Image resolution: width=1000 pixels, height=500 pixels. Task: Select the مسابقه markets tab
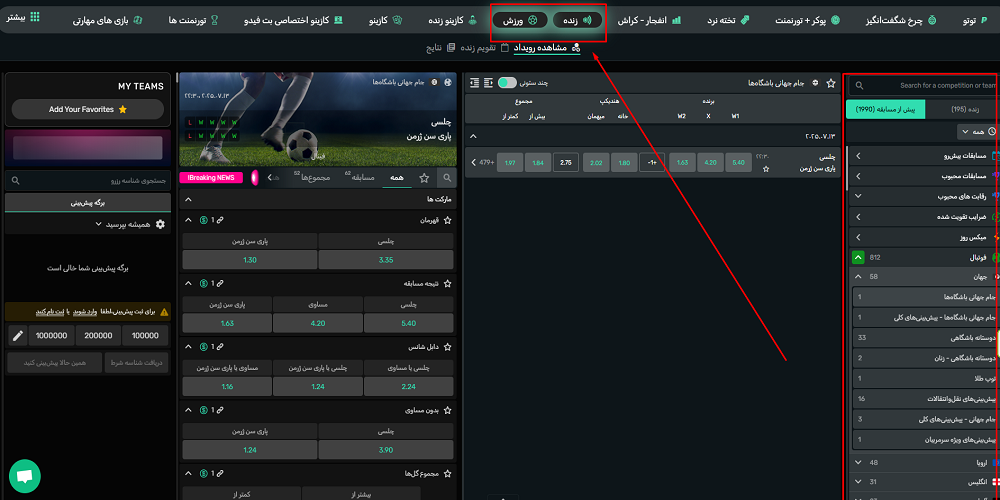pos(361,179)
